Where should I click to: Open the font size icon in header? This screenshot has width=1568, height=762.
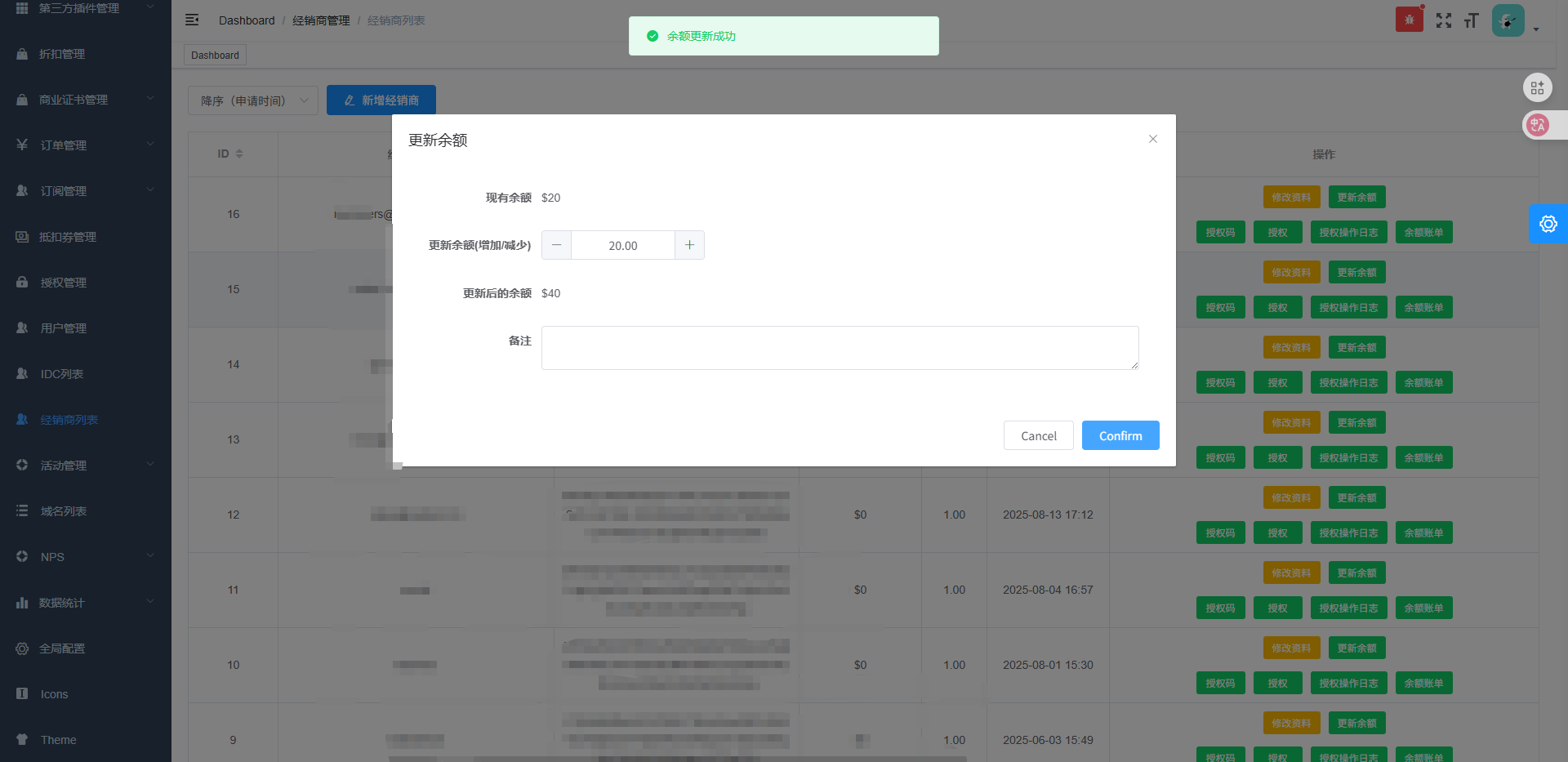point(1471,20)
